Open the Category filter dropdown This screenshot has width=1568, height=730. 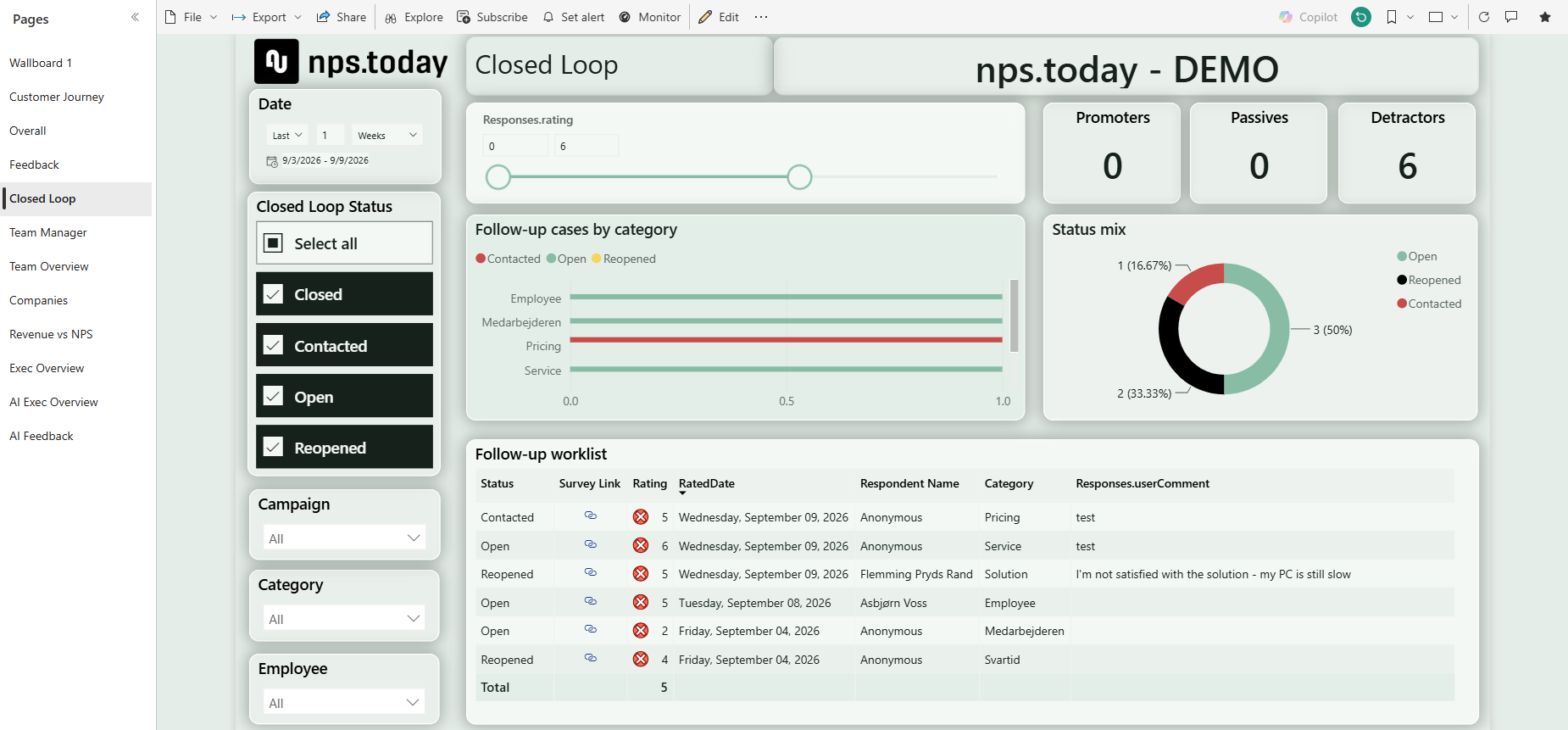pos(344,619)
